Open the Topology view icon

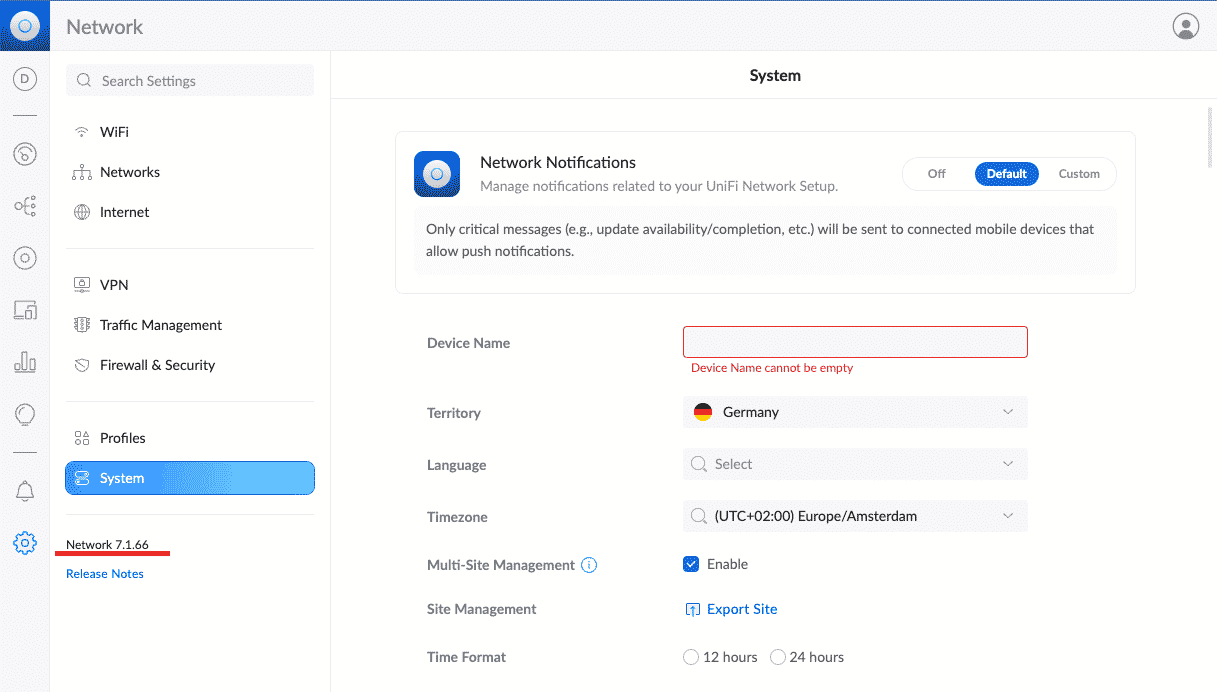tap(24, 206)
